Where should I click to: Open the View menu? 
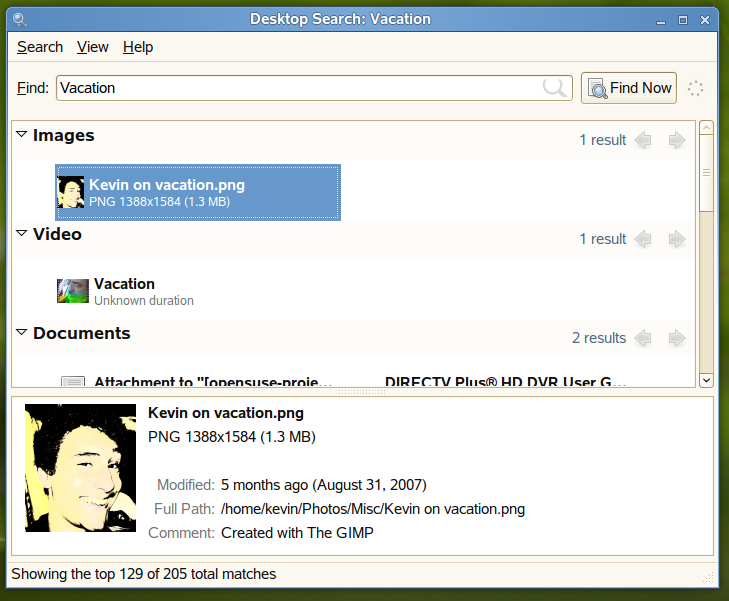click(x=93, y=47)
